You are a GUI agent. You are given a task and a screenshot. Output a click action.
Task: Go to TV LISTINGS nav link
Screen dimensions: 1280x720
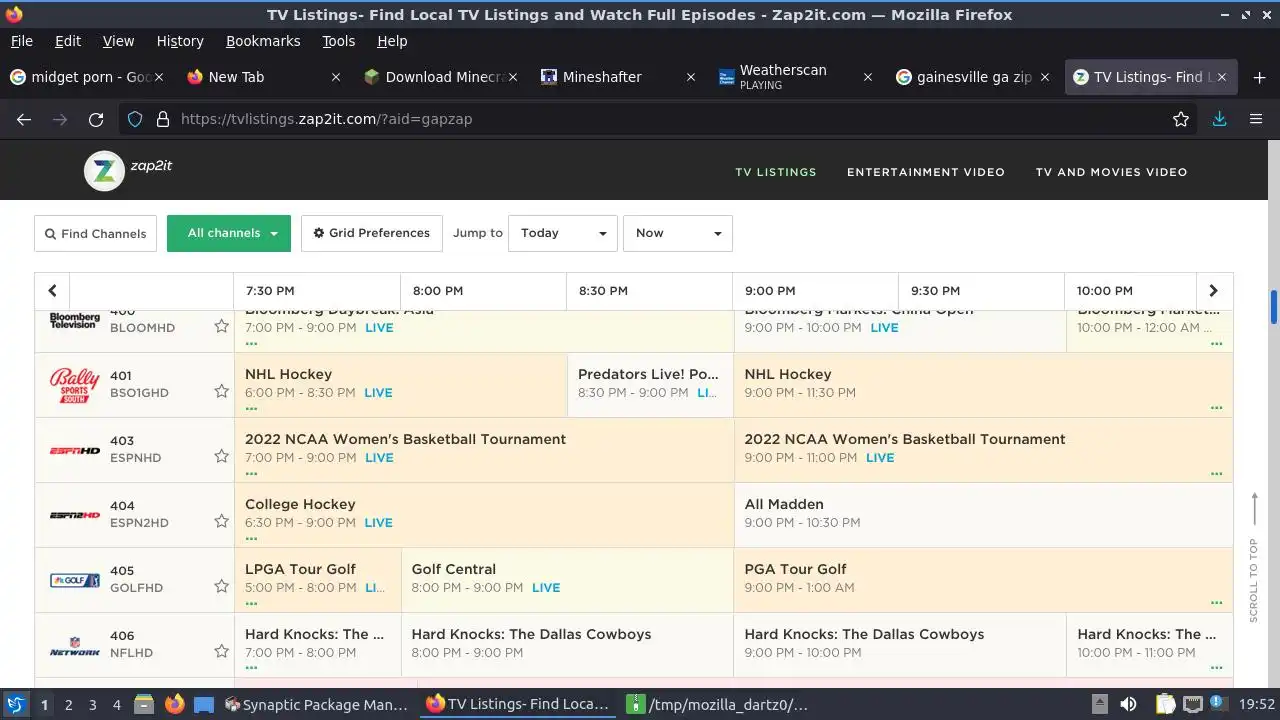pyautogui.click(x=776, y=172)
